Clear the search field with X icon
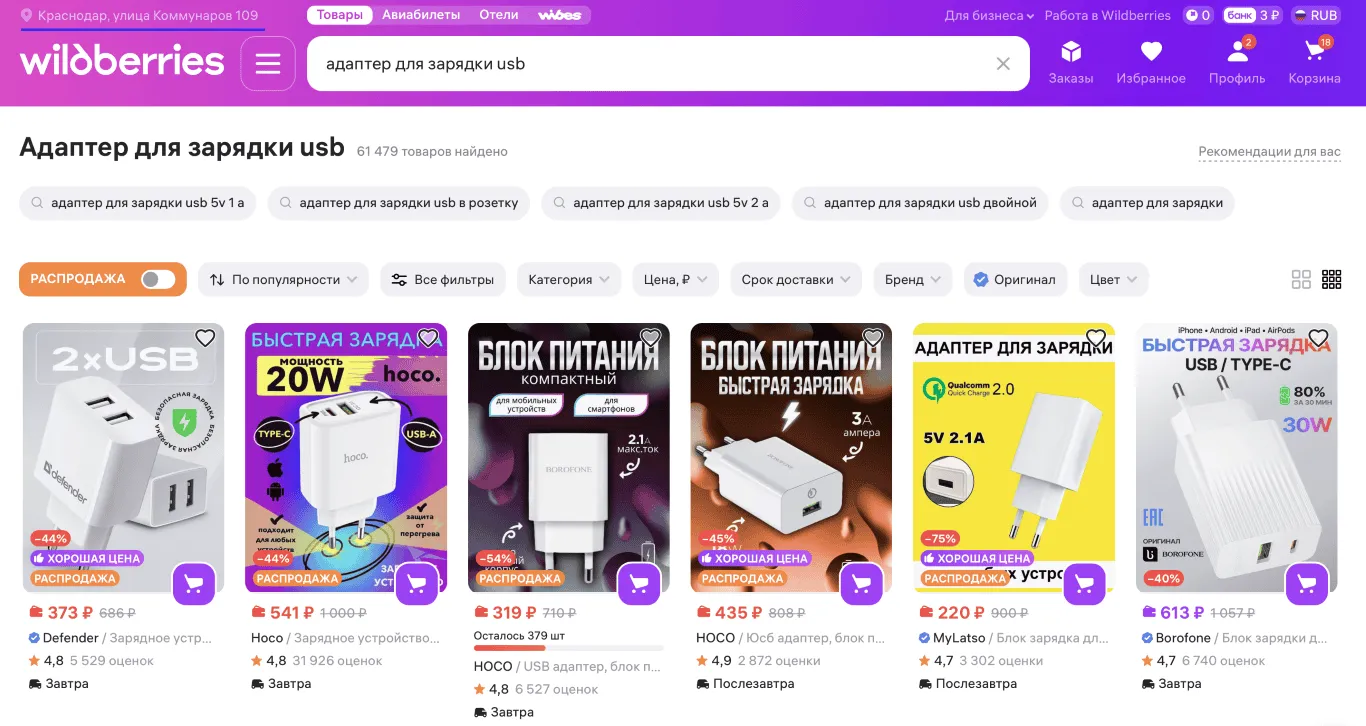The image size is (1366, 726). [x=1003, y=64]
